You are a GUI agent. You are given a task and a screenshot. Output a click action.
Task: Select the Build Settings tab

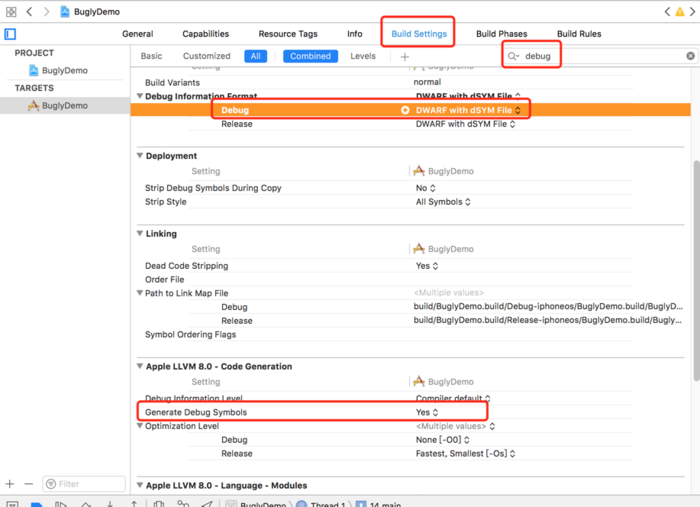click(419, 34)
